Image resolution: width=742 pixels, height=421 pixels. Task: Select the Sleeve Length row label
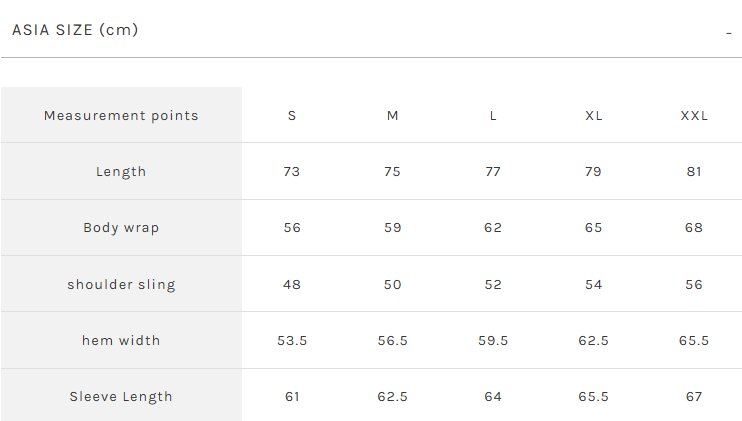point(121,397)
